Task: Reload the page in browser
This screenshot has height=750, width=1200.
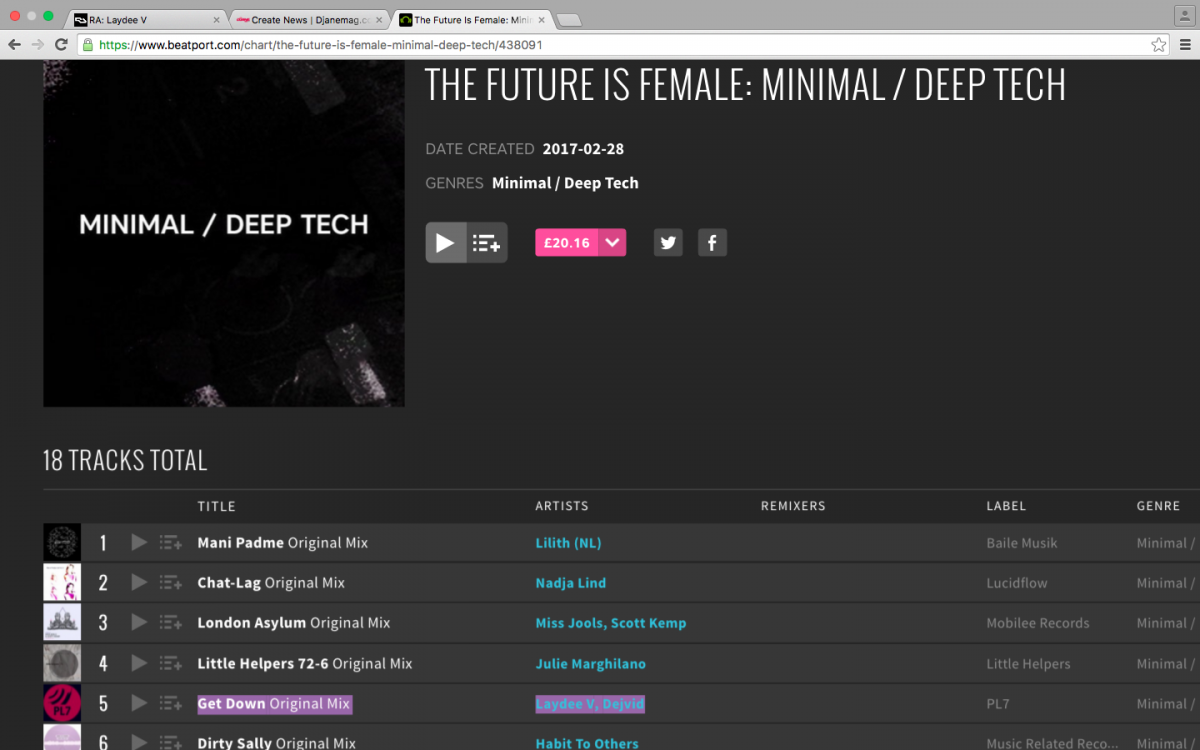Action: (61, 45)
